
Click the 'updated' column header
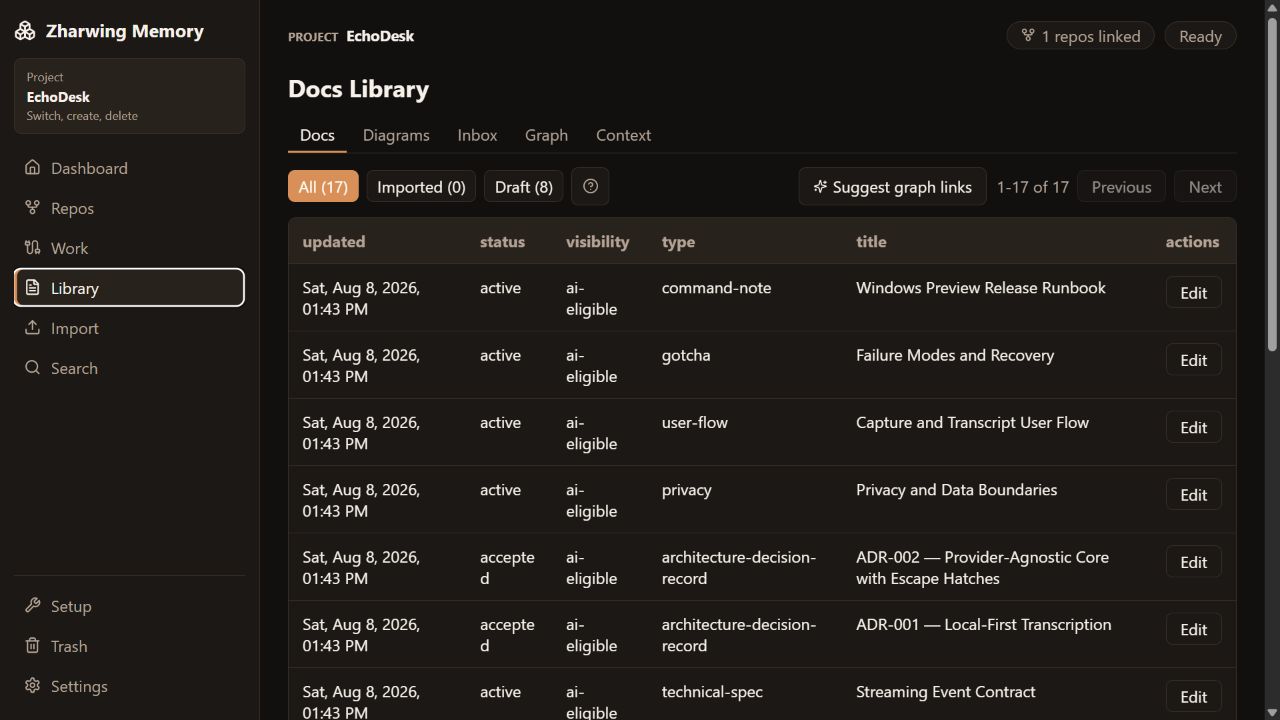[x=334, y=242]
